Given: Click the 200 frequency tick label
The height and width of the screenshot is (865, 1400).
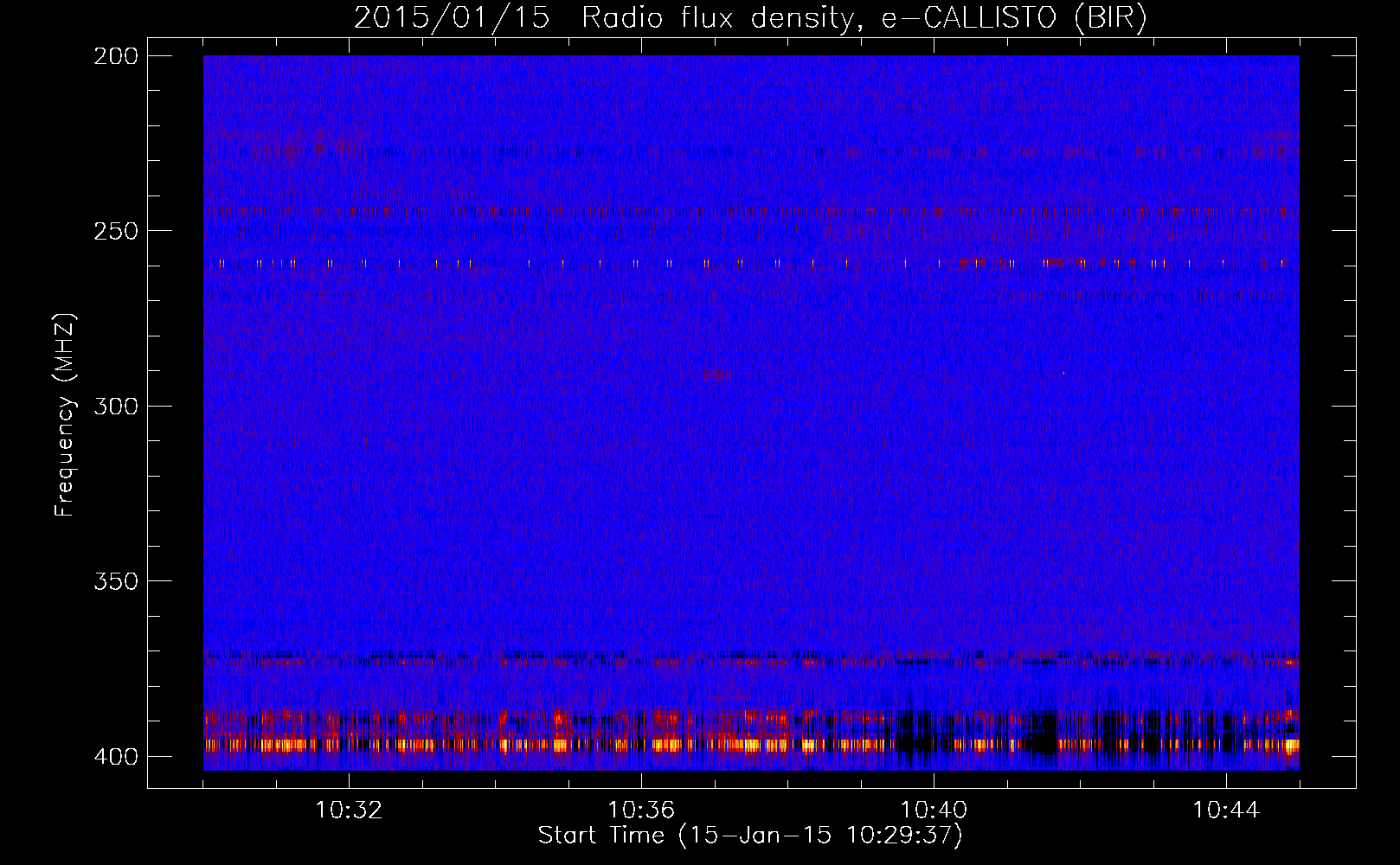Looking at the screenshot, I should click(116, 56).
